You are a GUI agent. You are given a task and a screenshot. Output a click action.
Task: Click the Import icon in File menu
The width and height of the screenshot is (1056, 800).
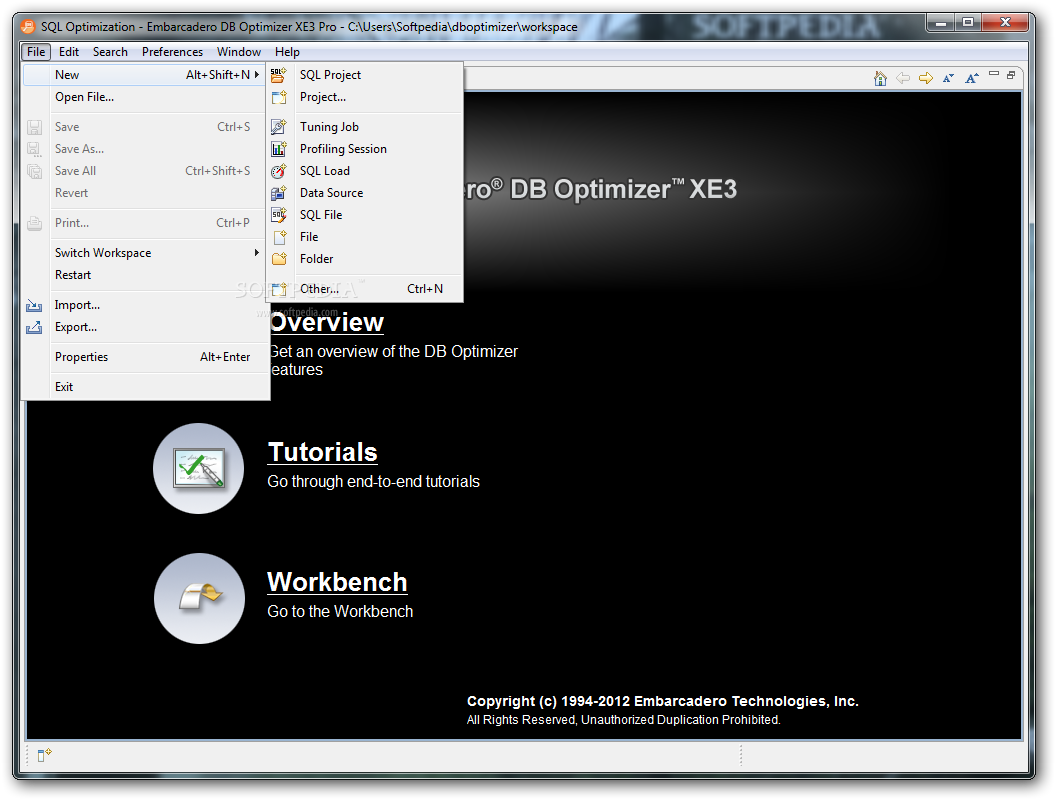[34, 305]
